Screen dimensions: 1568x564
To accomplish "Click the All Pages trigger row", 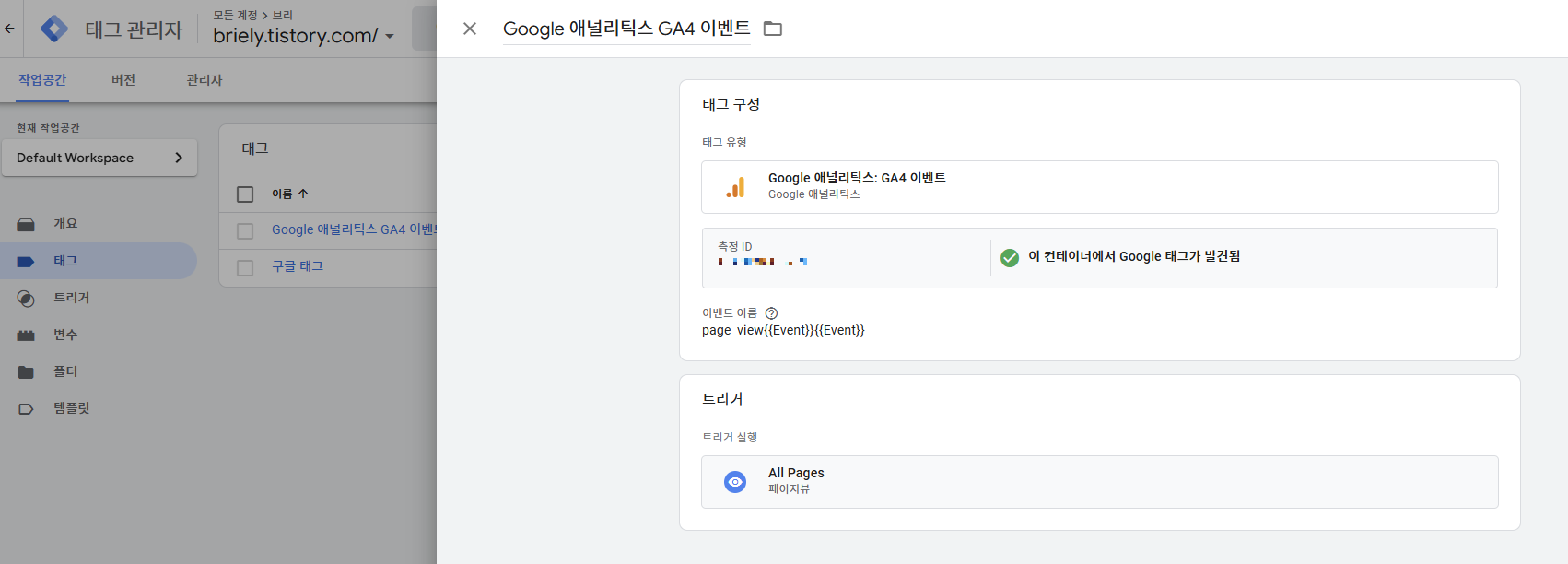I will (1100, 482).
